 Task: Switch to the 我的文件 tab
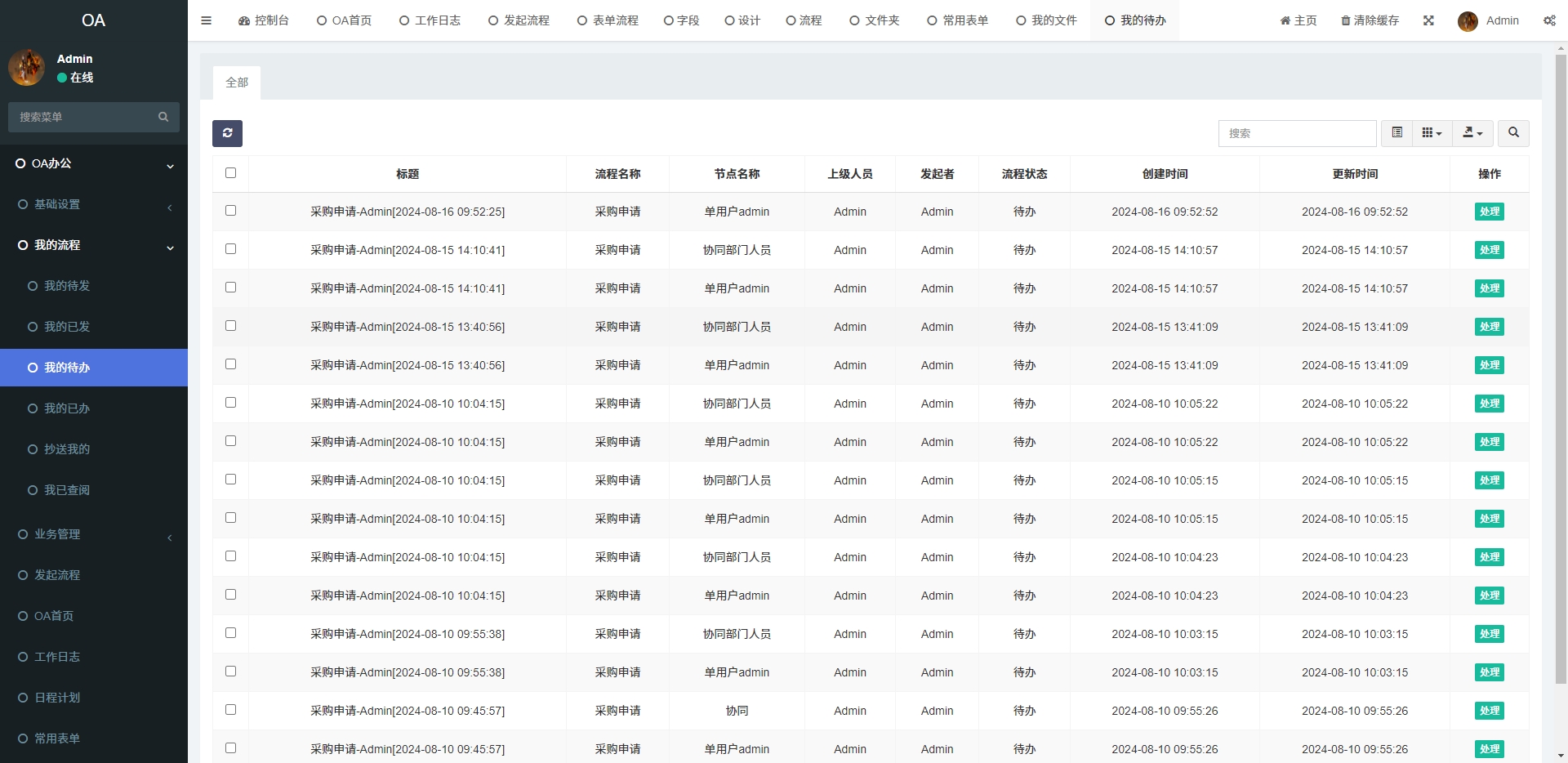pos(1046,20)
